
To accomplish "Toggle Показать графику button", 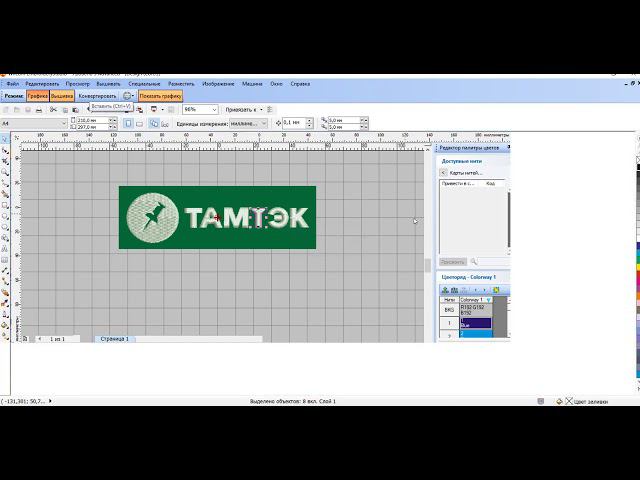I will 160,96.
